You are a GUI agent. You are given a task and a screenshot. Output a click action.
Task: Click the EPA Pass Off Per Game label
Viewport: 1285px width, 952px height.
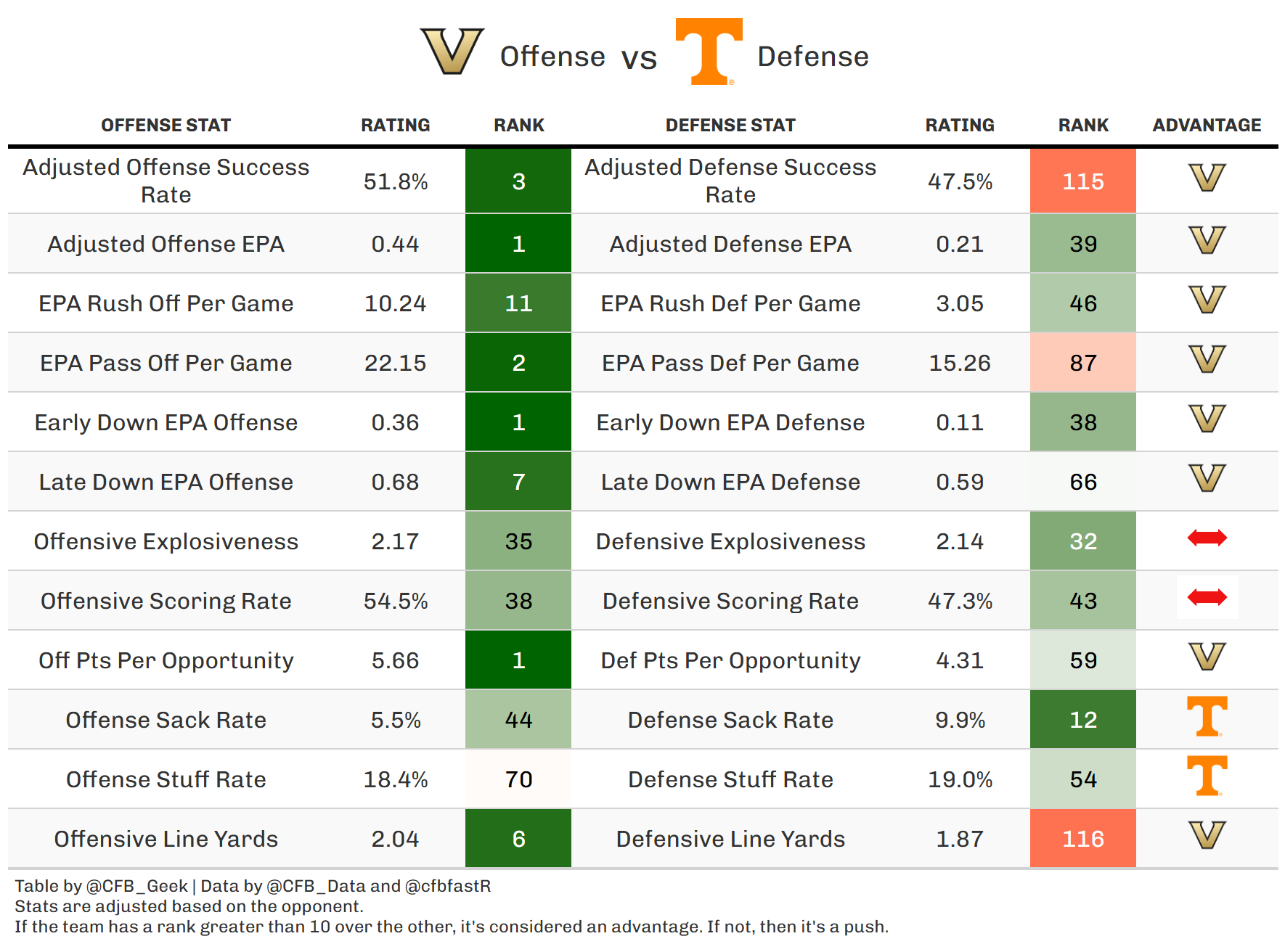click(166, 363)
